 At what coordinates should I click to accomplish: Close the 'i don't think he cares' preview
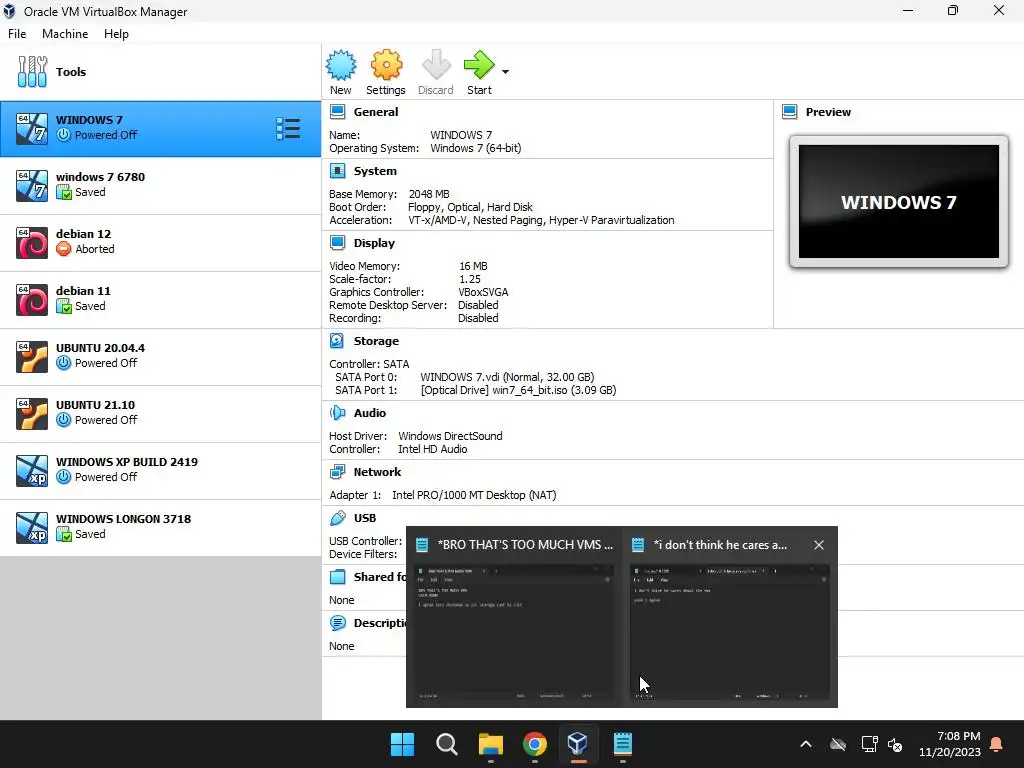[x=819, y=545]
